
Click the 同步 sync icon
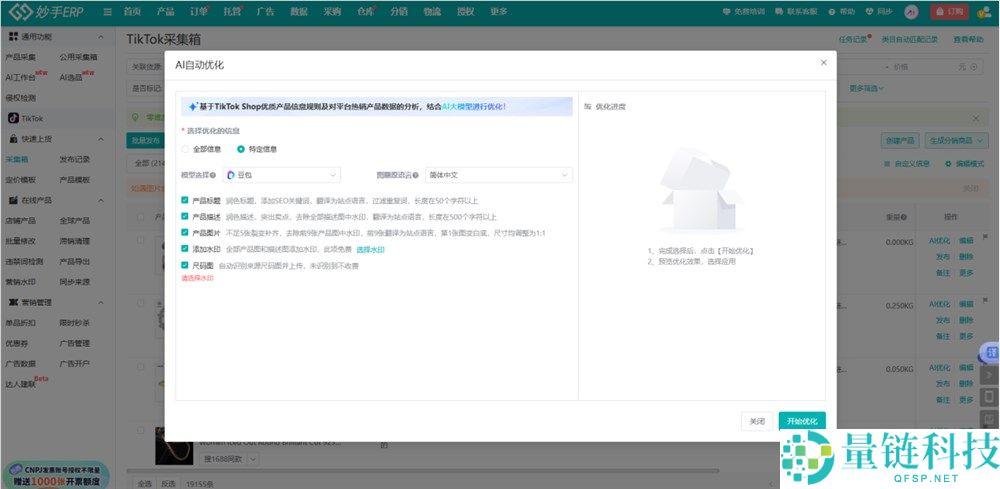(869, 12)
